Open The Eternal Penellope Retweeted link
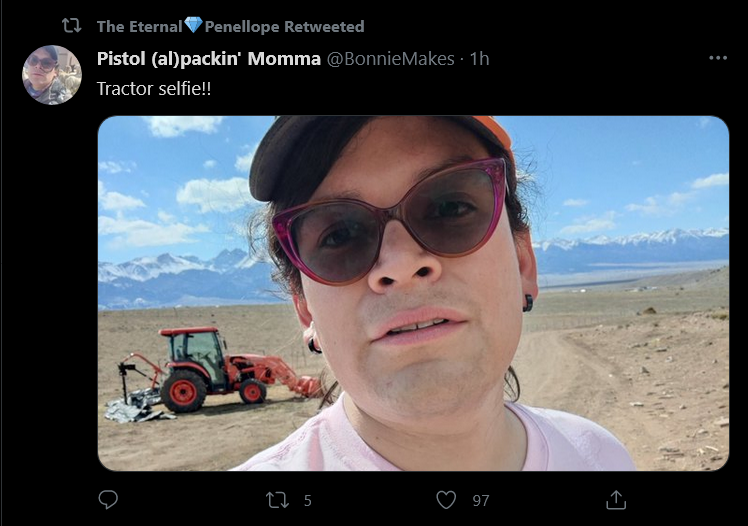The image size is (748, 526). click(230, 26)
